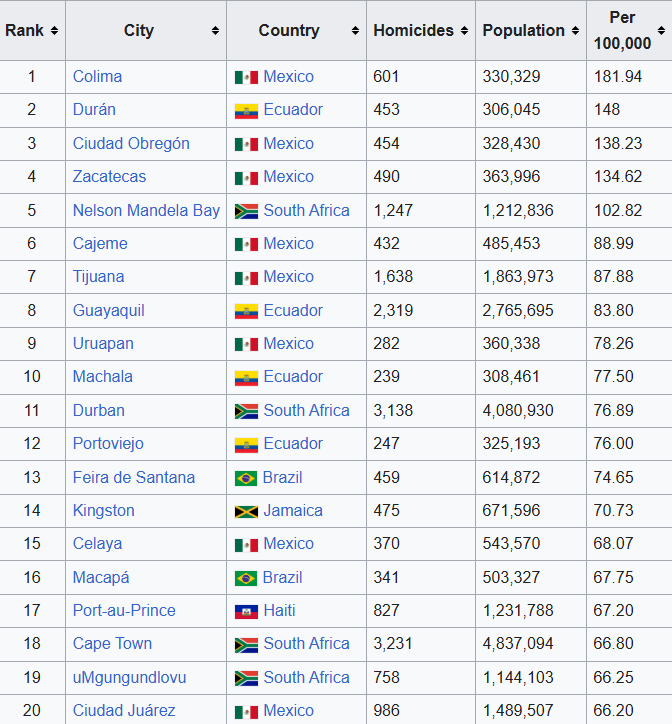Click the Brazil flag in Feira de Santana row
This screenshot has width=672, height=724.
tap(246, 478)
